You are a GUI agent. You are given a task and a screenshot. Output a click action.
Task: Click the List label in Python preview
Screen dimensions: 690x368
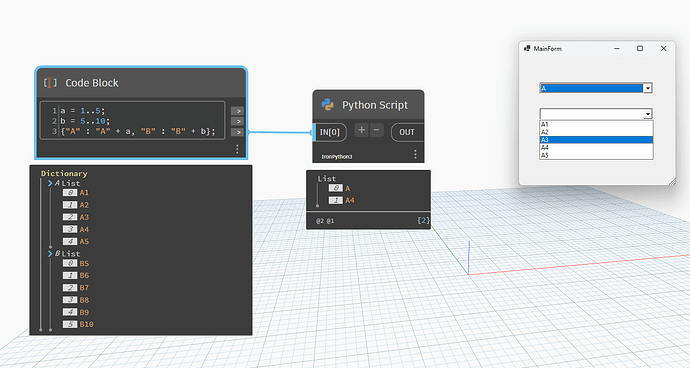(327, 179)
